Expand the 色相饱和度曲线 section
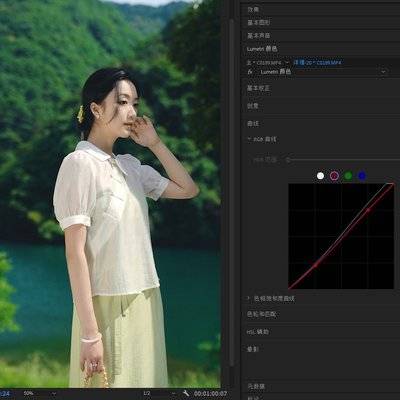Screen dimensions: 400x400 coord(249,298)
